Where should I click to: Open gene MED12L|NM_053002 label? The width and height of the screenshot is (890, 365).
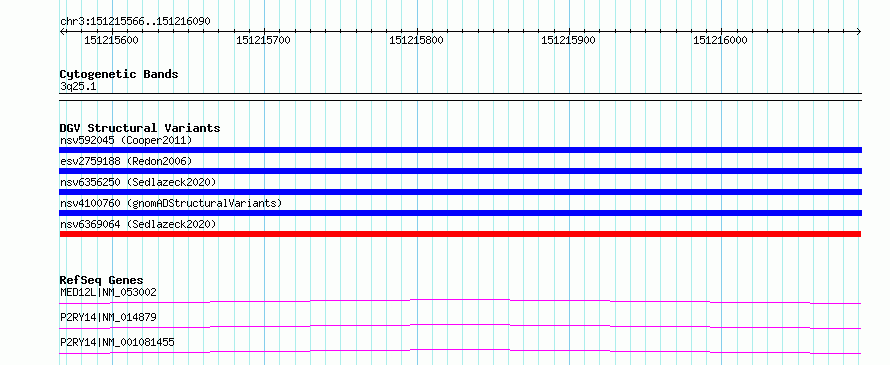click(x=108, y=292)
